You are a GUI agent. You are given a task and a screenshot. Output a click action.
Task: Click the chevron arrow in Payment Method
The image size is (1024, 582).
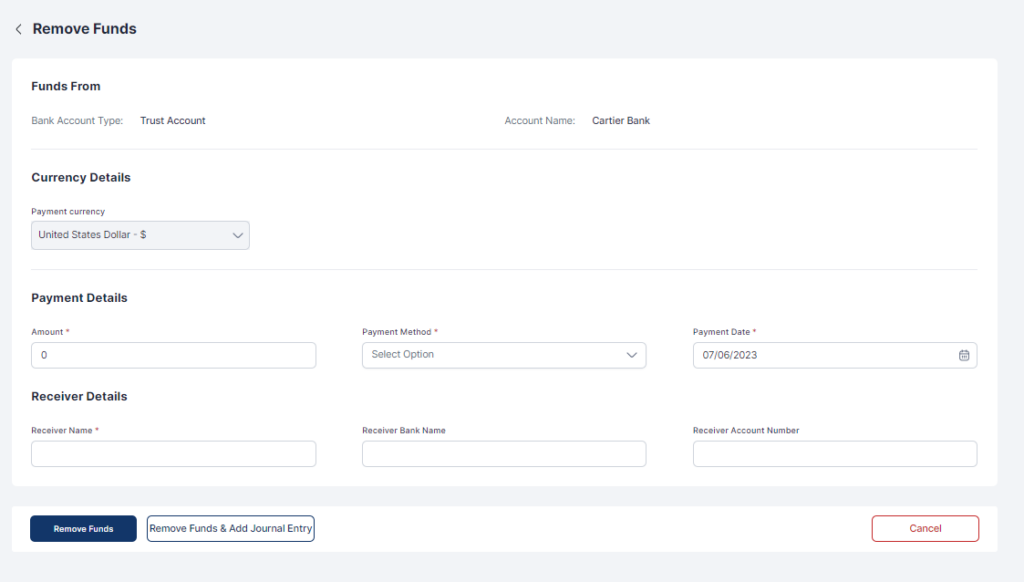tap(631, 355)
